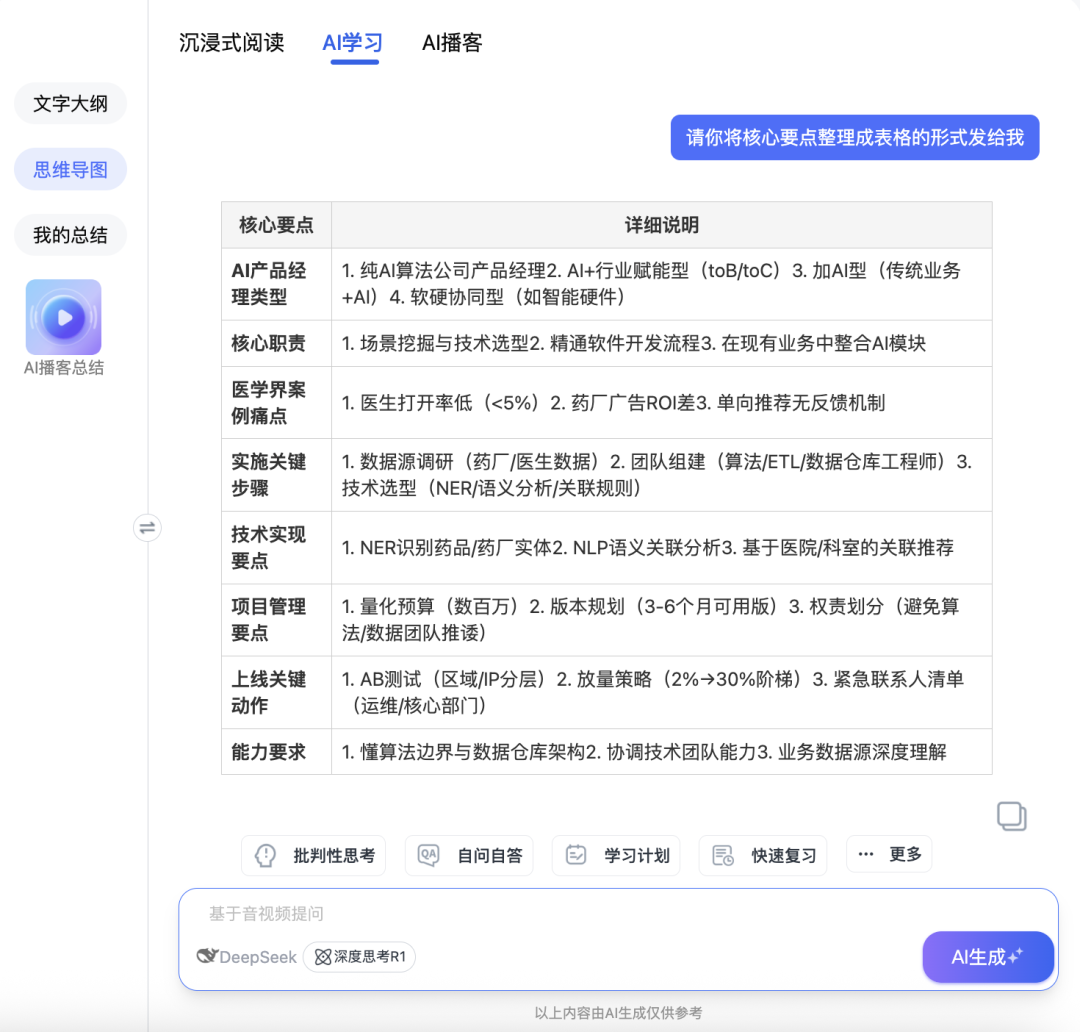Click the copy icon below the table
The image size is (1080, 1032).
pos(1011,816)
